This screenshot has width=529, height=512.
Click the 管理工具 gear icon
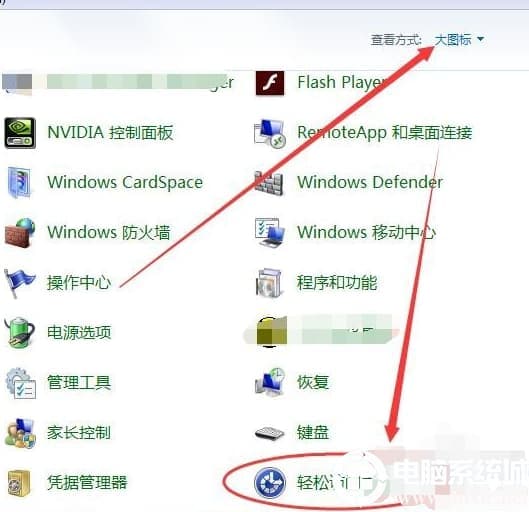coord(20,383)
